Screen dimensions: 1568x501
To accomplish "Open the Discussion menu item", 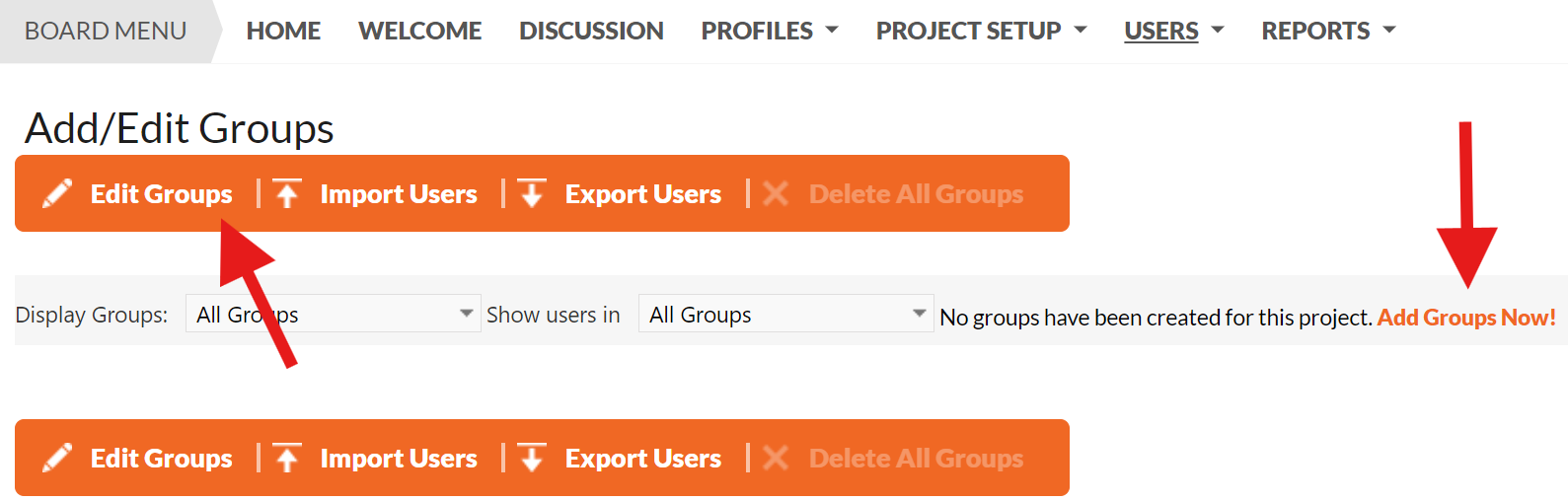I will [591, 31].
